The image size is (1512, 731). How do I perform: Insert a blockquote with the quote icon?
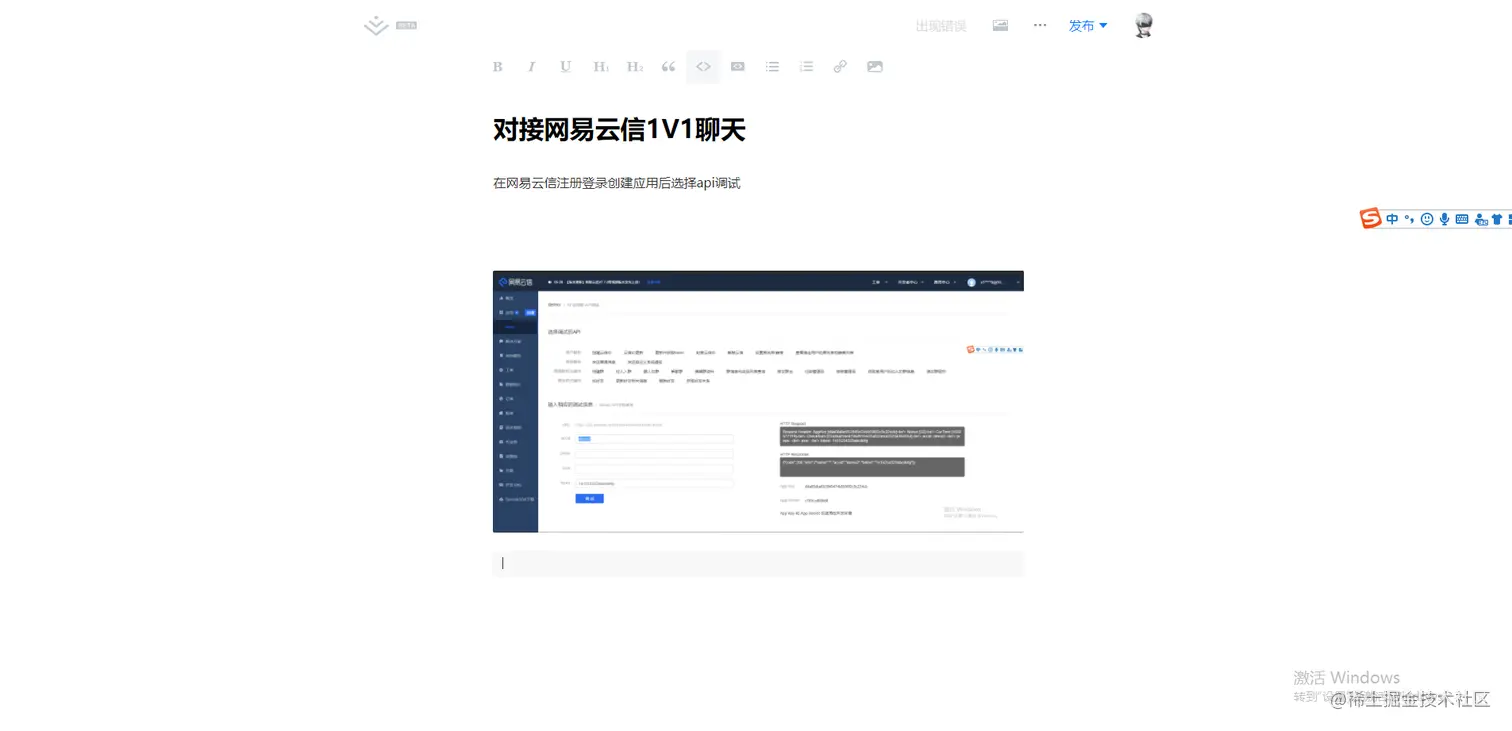pos(668,67)
